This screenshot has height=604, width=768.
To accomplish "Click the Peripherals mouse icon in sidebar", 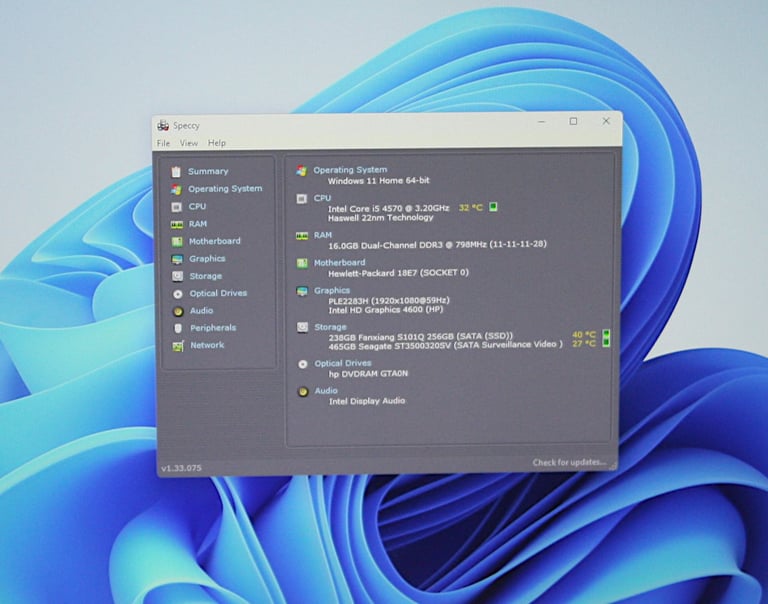I will click(178, 328).
